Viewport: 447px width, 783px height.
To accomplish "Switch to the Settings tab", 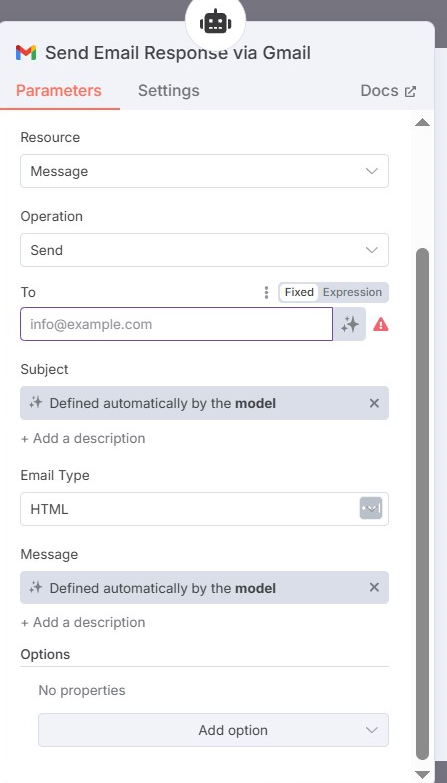I will (168, 90).
